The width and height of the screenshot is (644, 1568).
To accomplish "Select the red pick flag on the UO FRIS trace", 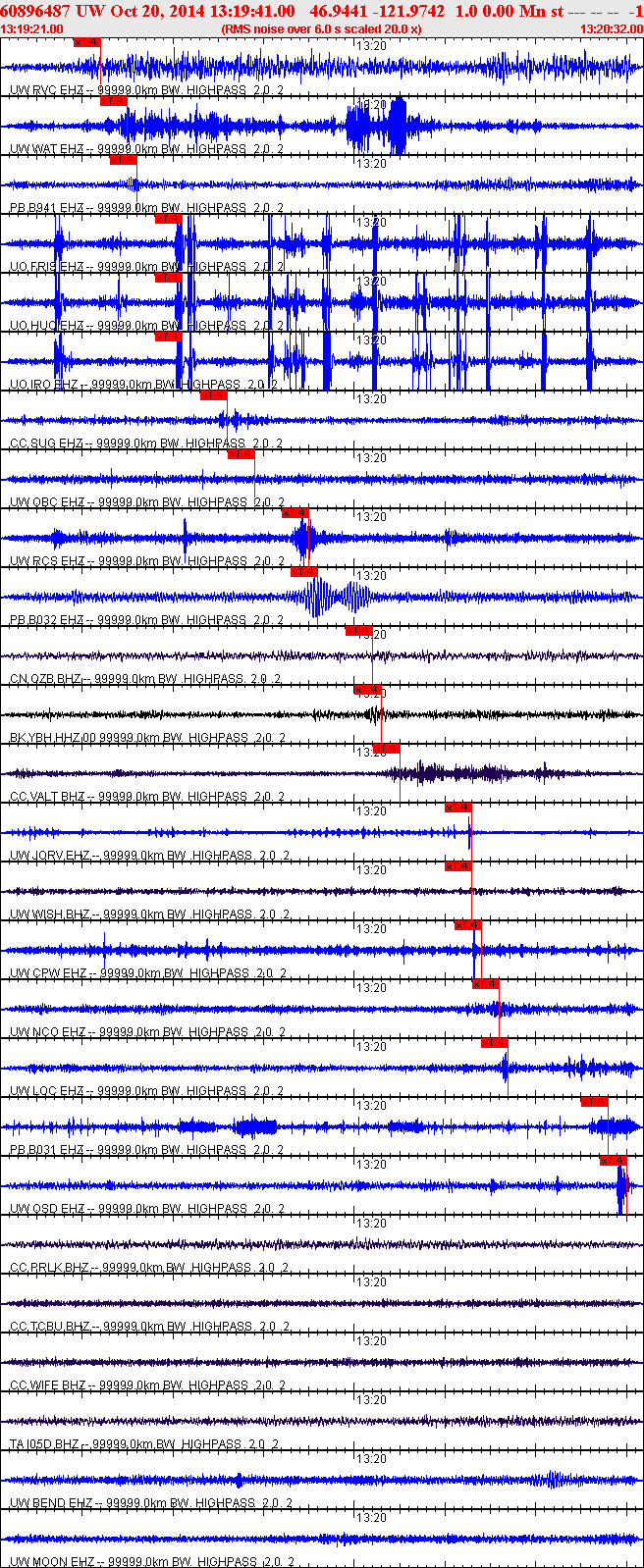I will click(169, 219).
